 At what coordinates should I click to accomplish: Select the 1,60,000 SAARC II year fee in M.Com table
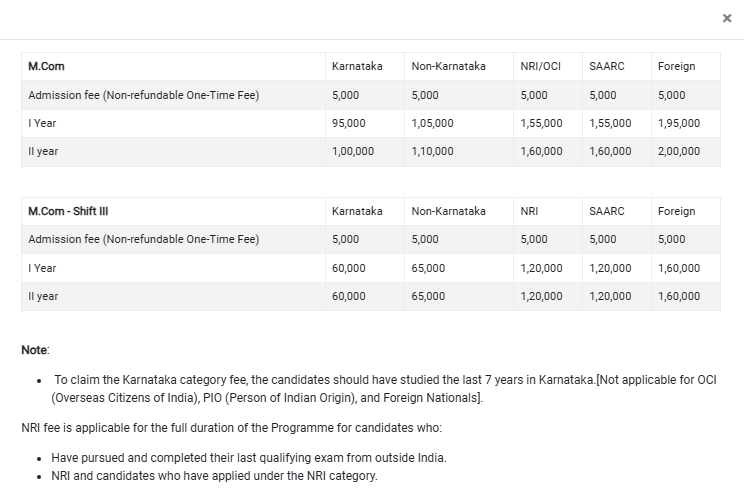(610, 151)
